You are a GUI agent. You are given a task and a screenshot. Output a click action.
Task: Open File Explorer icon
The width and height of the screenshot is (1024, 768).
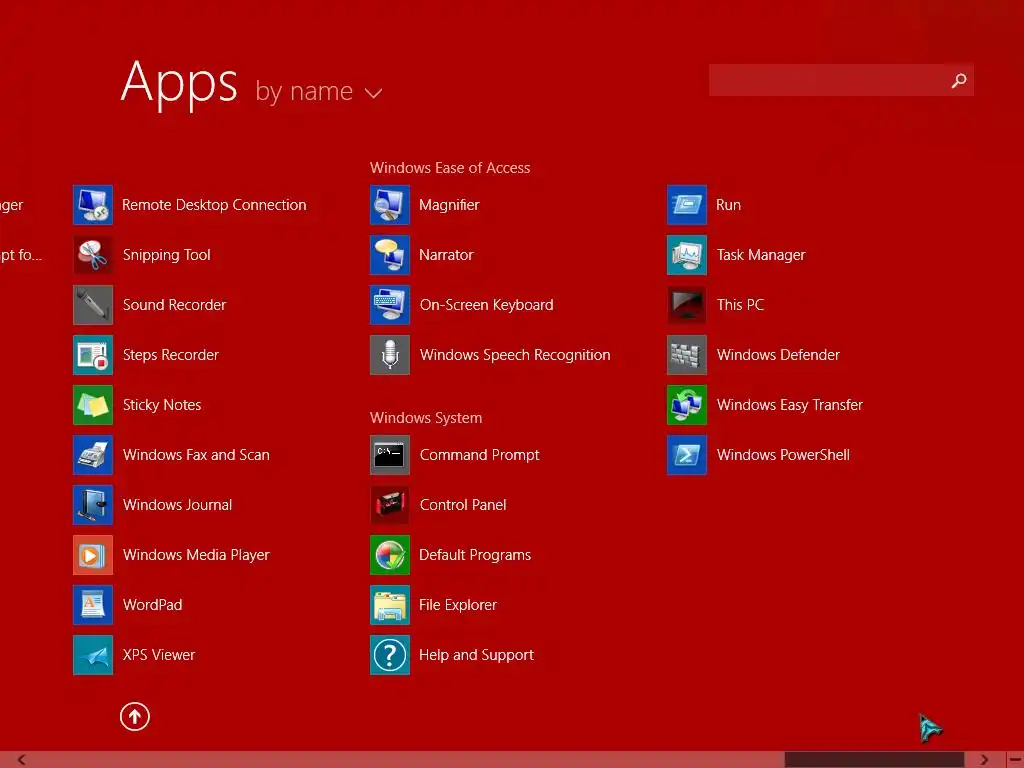[x=390, y=605]
